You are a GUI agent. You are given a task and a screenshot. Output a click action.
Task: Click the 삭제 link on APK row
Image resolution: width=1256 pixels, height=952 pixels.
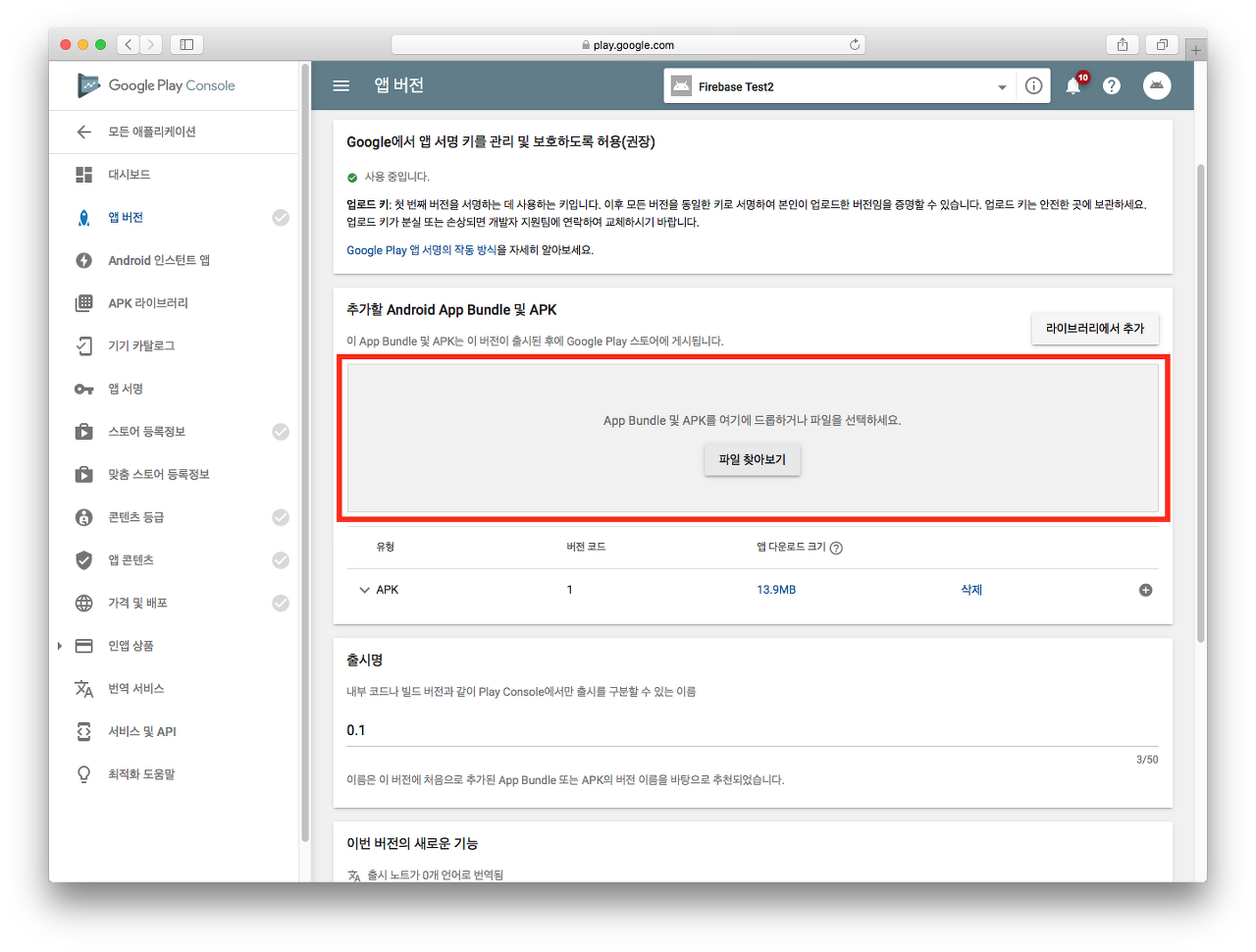tap(971, 590)
